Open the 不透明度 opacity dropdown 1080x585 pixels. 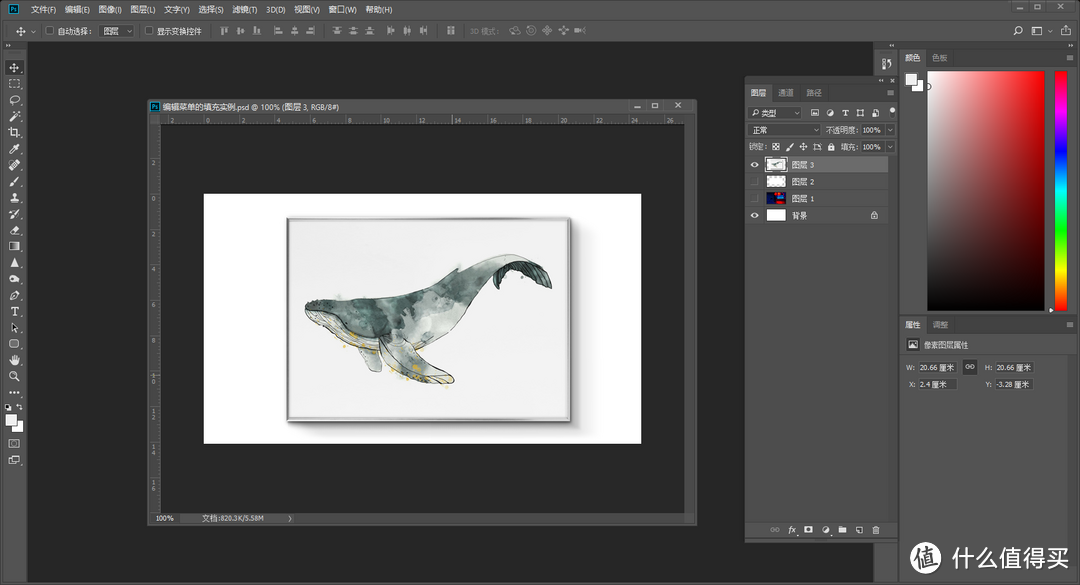pyautogui.click(x=888, y=129)
